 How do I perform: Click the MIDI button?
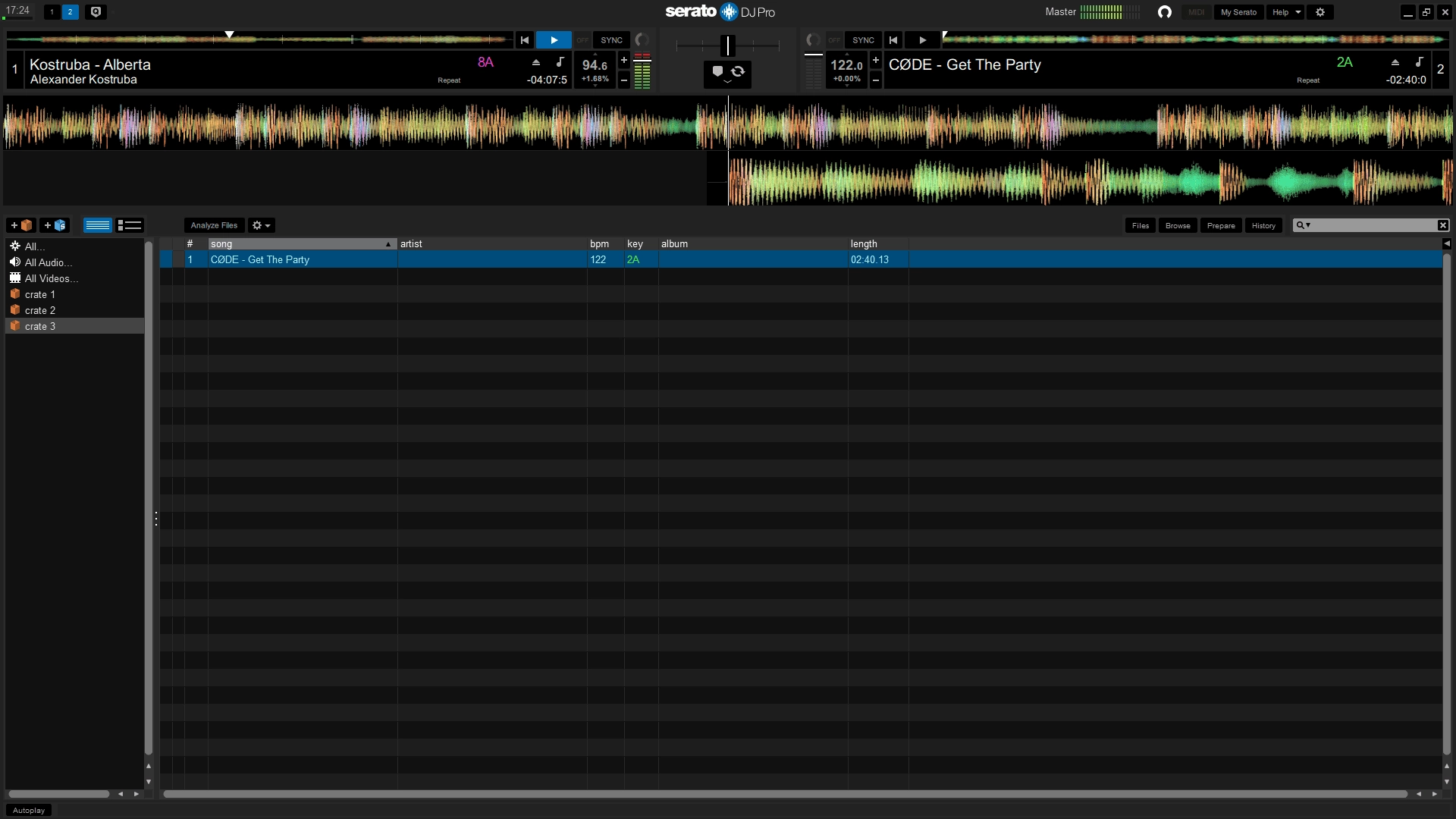click(x=1196, y=12)
